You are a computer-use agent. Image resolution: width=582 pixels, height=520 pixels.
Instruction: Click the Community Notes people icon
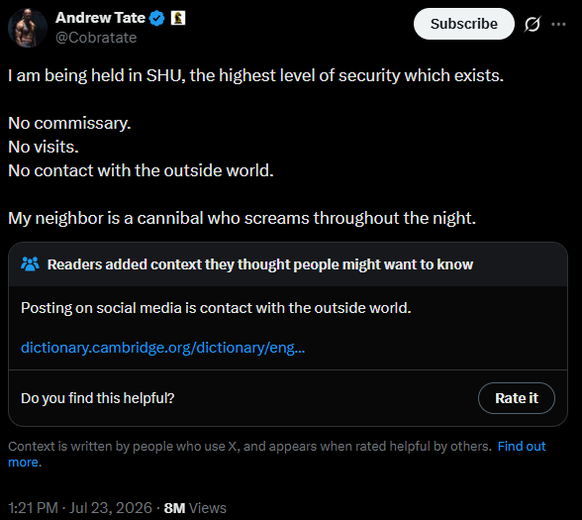point(30,264)
